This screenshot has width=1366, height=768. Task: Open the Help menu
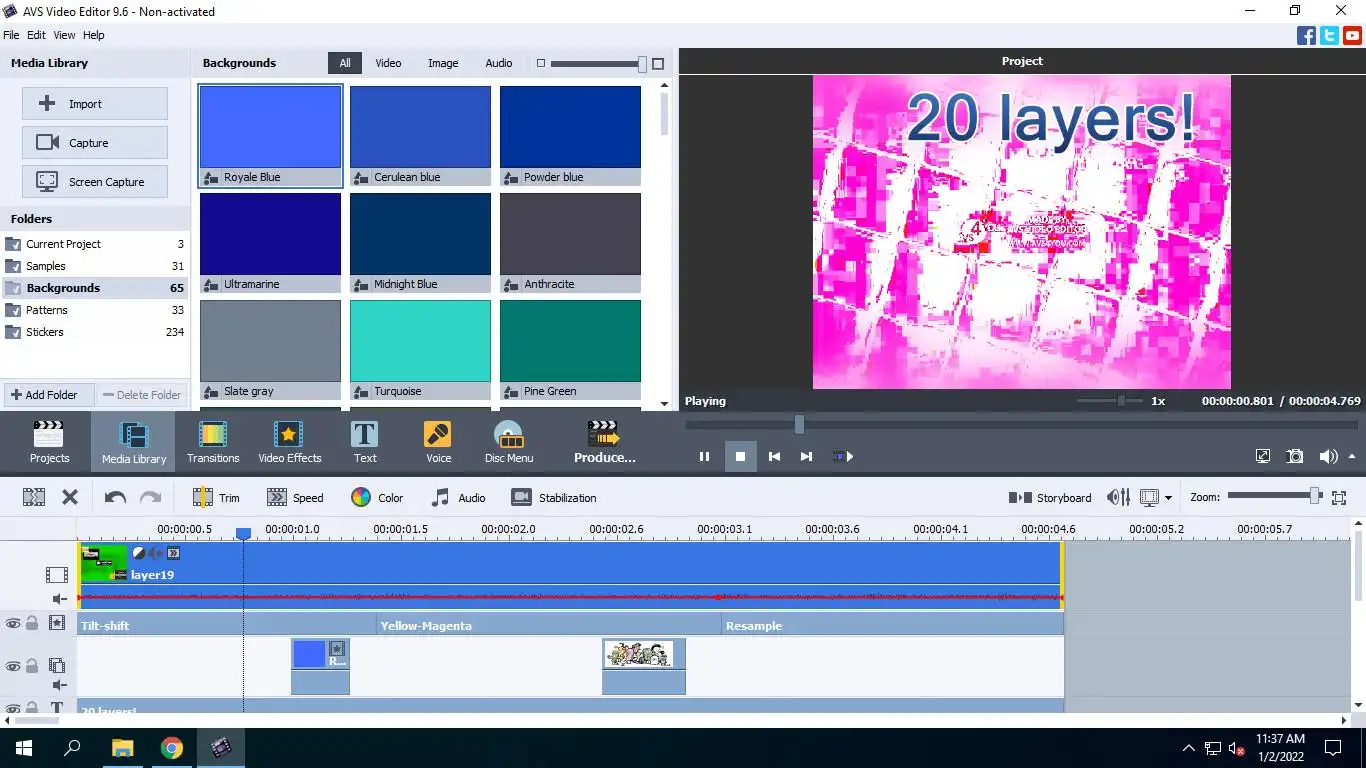(94, 35)
